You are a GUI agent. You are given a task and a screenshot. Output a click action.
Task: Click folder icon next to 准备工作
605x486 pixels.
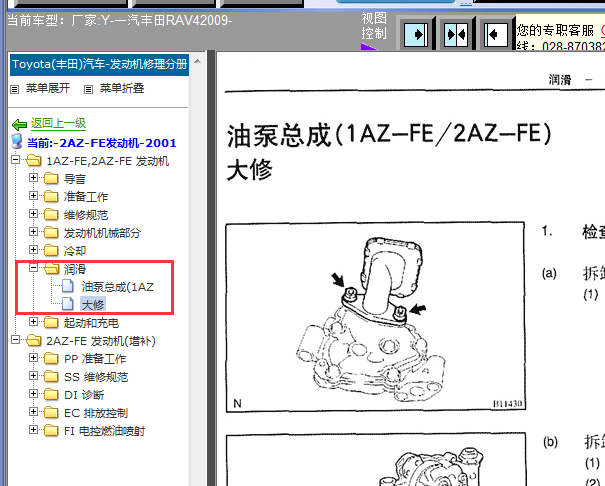51,196
